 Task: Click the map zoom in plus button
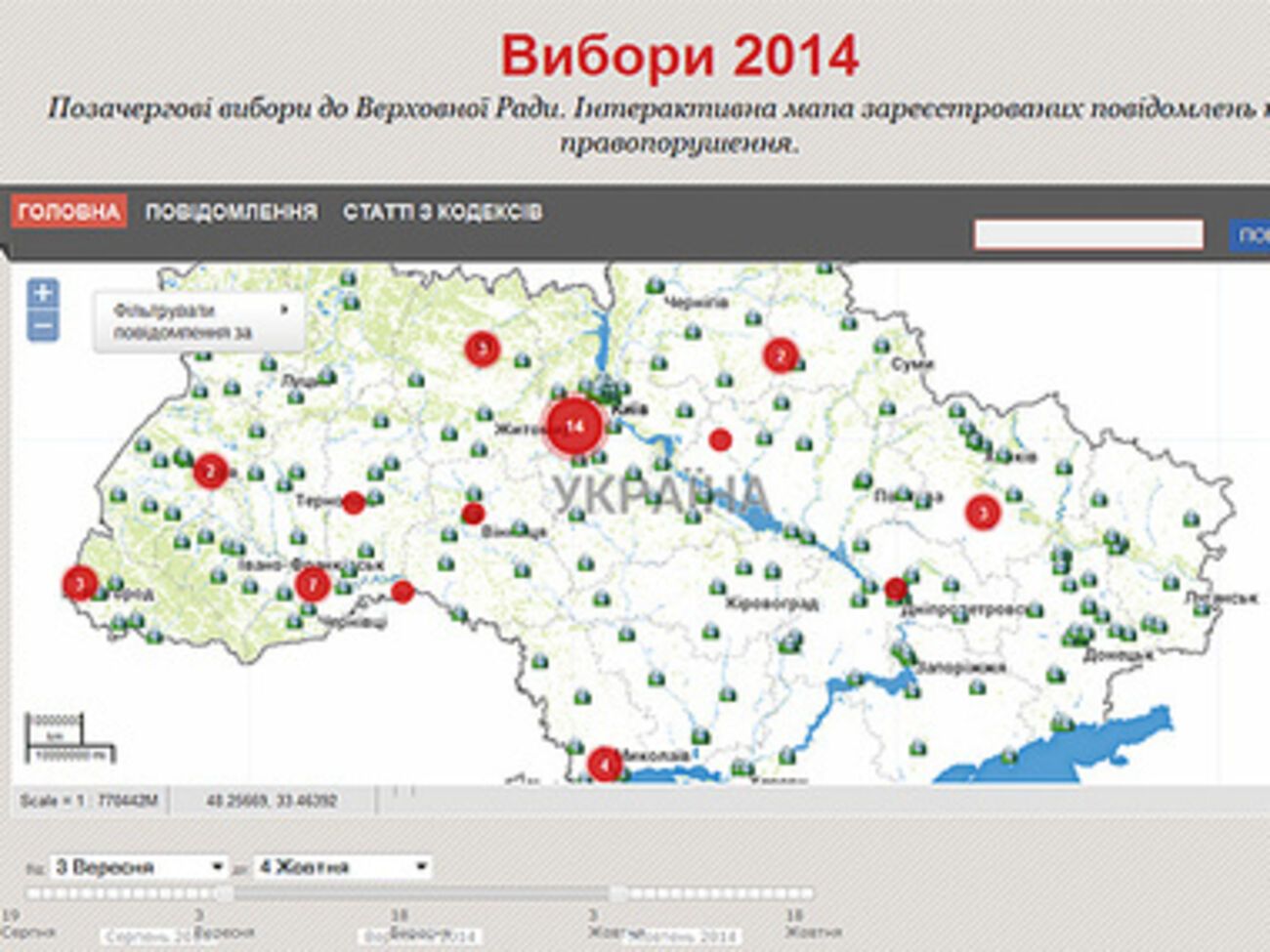(42, 292)
